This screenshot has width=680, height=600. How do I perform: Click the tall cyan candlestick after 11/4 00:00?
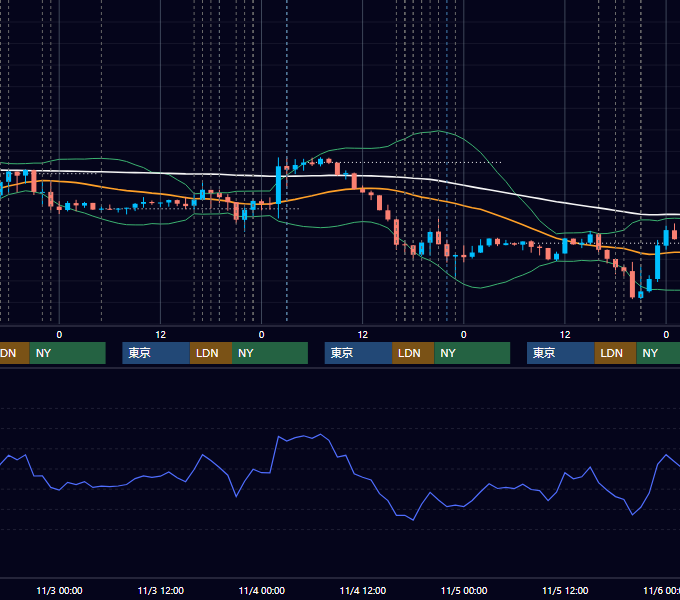click(x=278, y=185)
